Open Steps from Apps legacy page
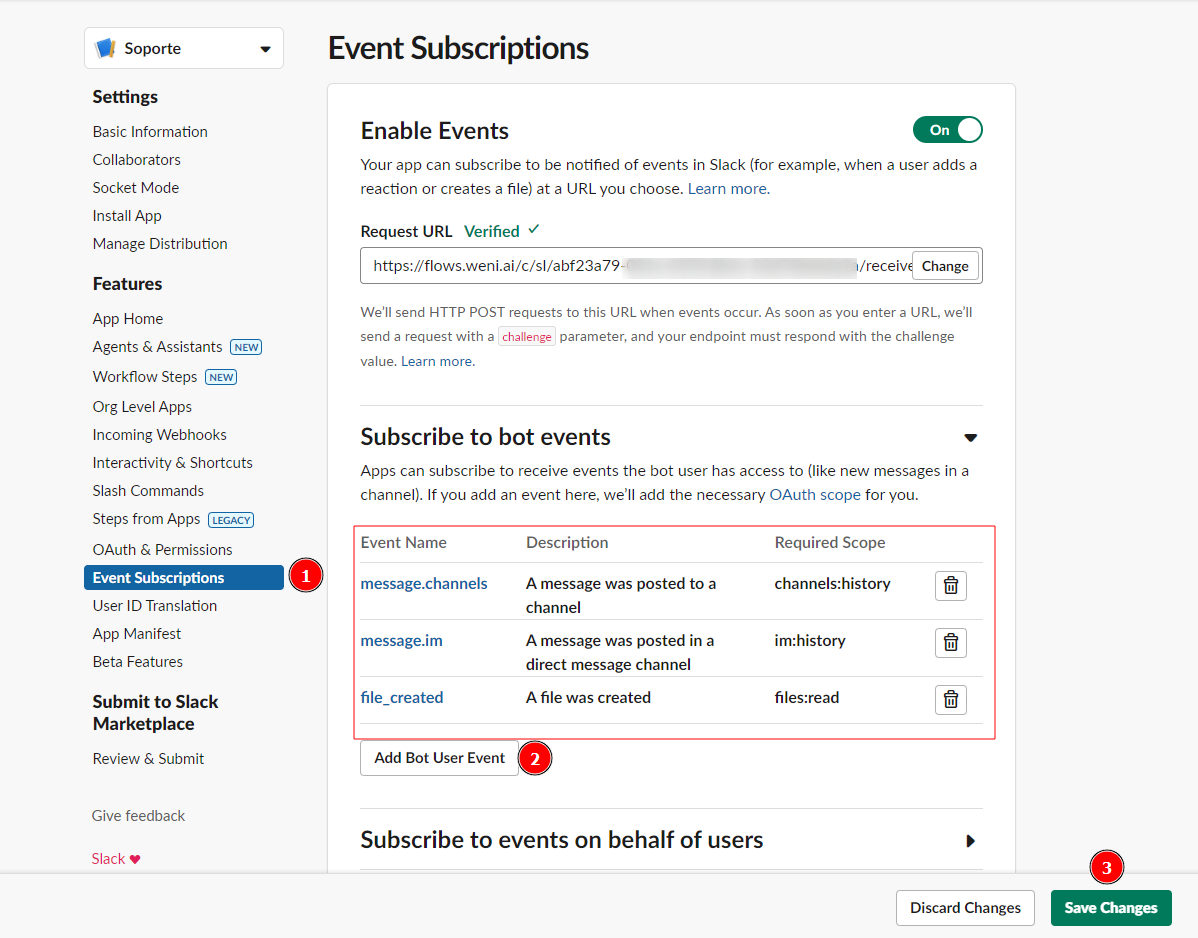The width and height of the screenshot is (1198, 938). 147,519
